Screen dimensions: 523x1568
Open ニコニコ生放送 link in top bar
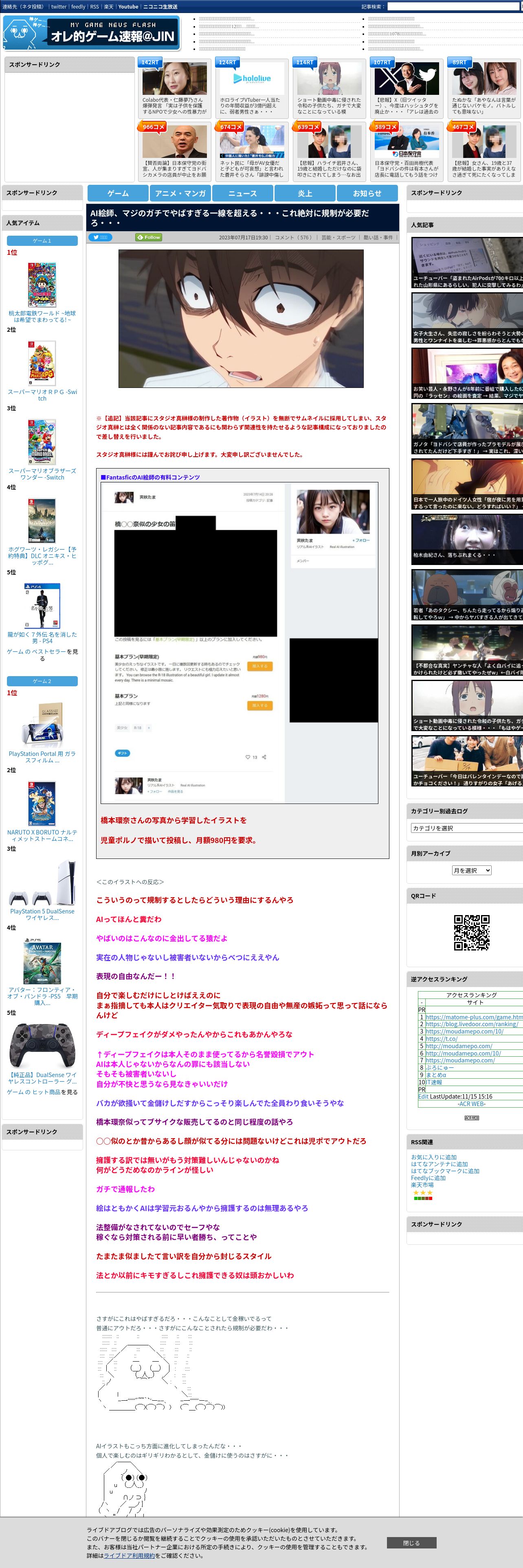pos(160,7)
